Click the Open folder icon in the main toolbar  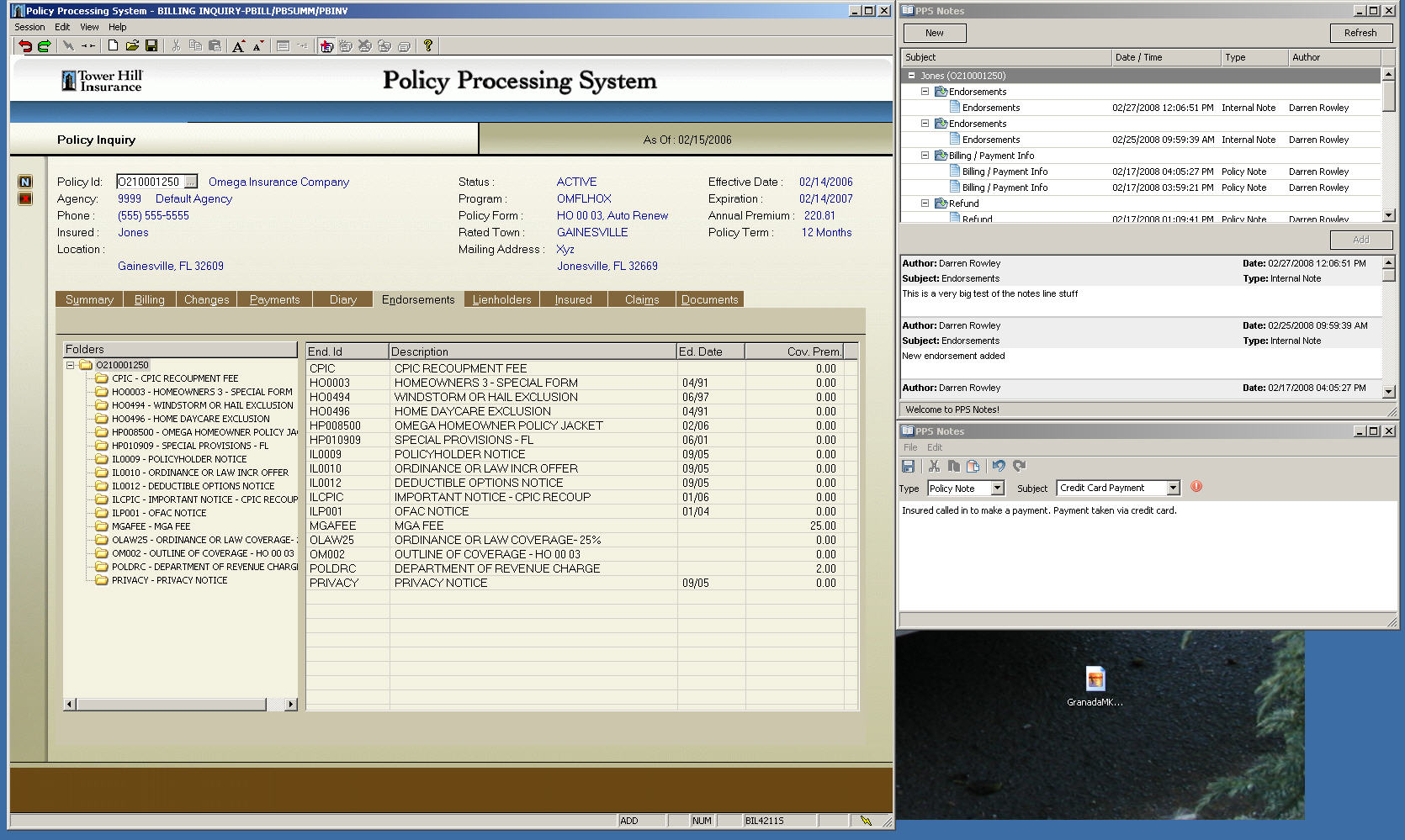click(132, 45)
